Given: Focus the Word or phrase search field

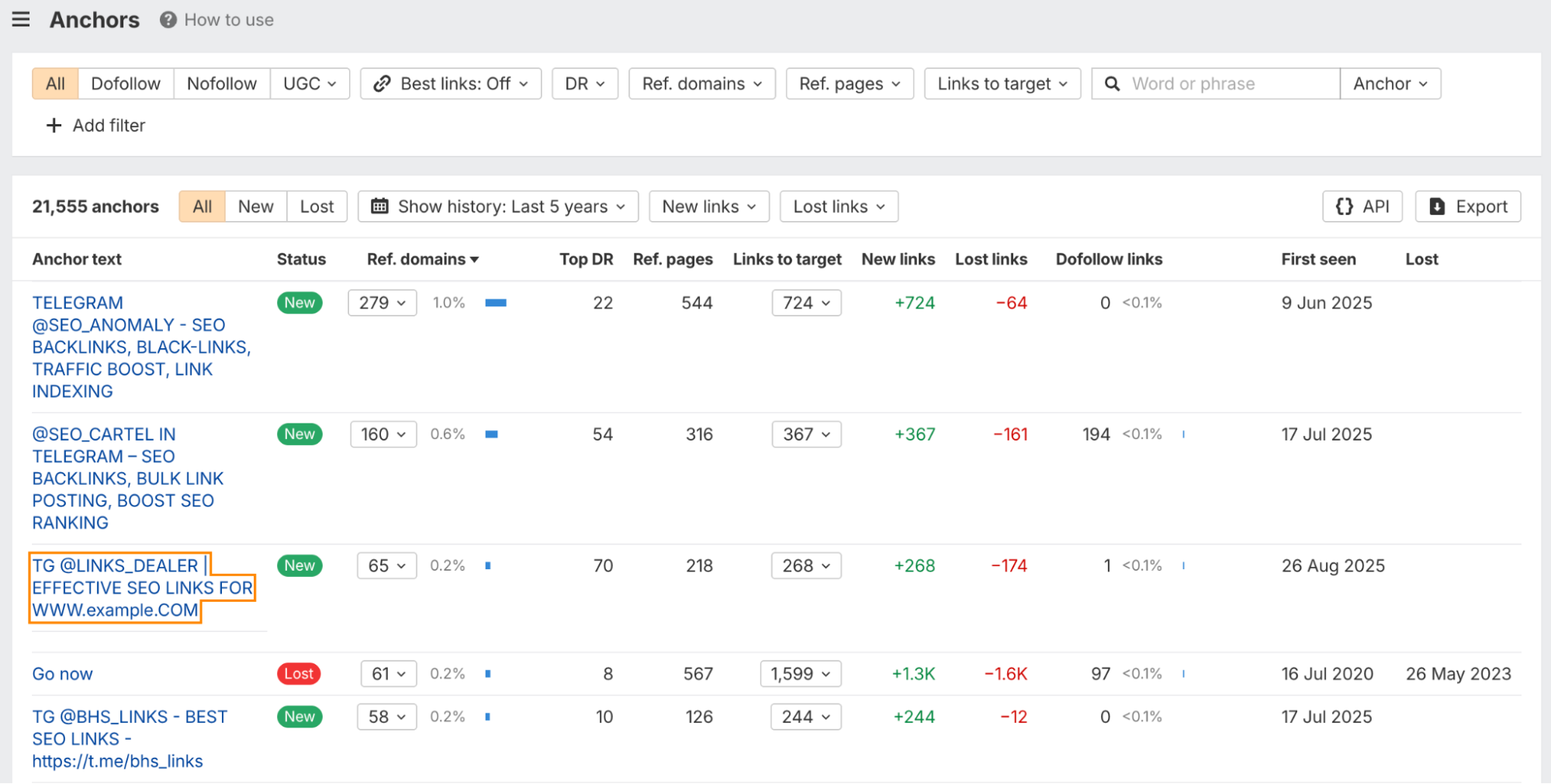Looking at the screenshot, I should [1231, 84].
